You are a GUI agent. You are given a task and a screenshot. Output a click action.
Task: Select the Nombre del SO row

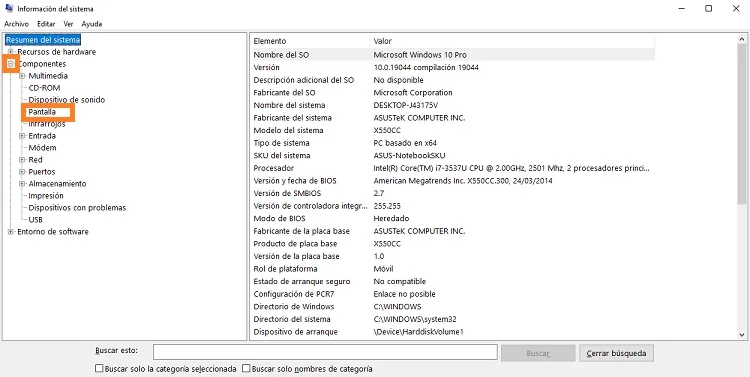tap(452, 55)
